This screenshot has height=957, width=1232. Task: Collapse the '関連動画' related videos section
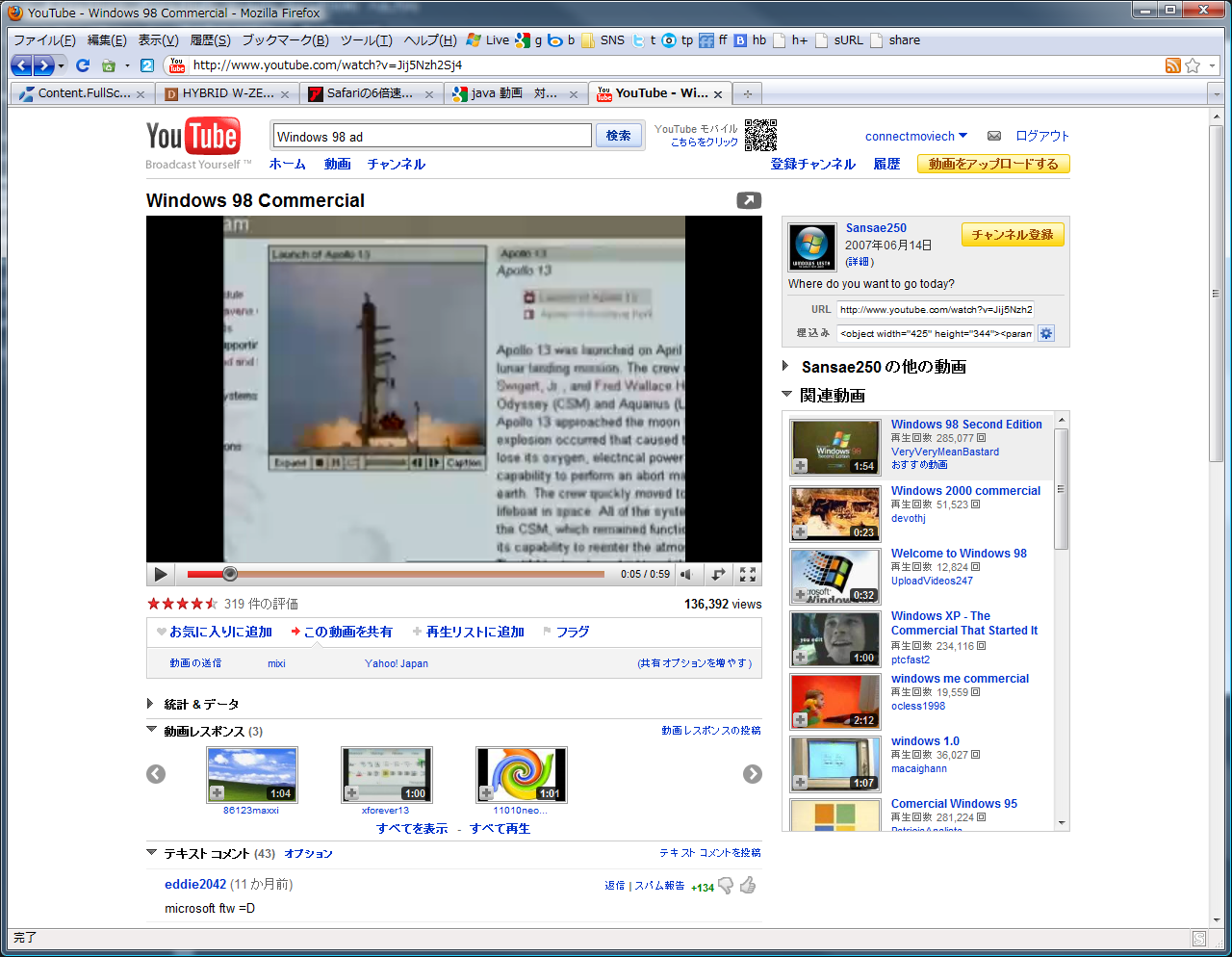point(786,395)
